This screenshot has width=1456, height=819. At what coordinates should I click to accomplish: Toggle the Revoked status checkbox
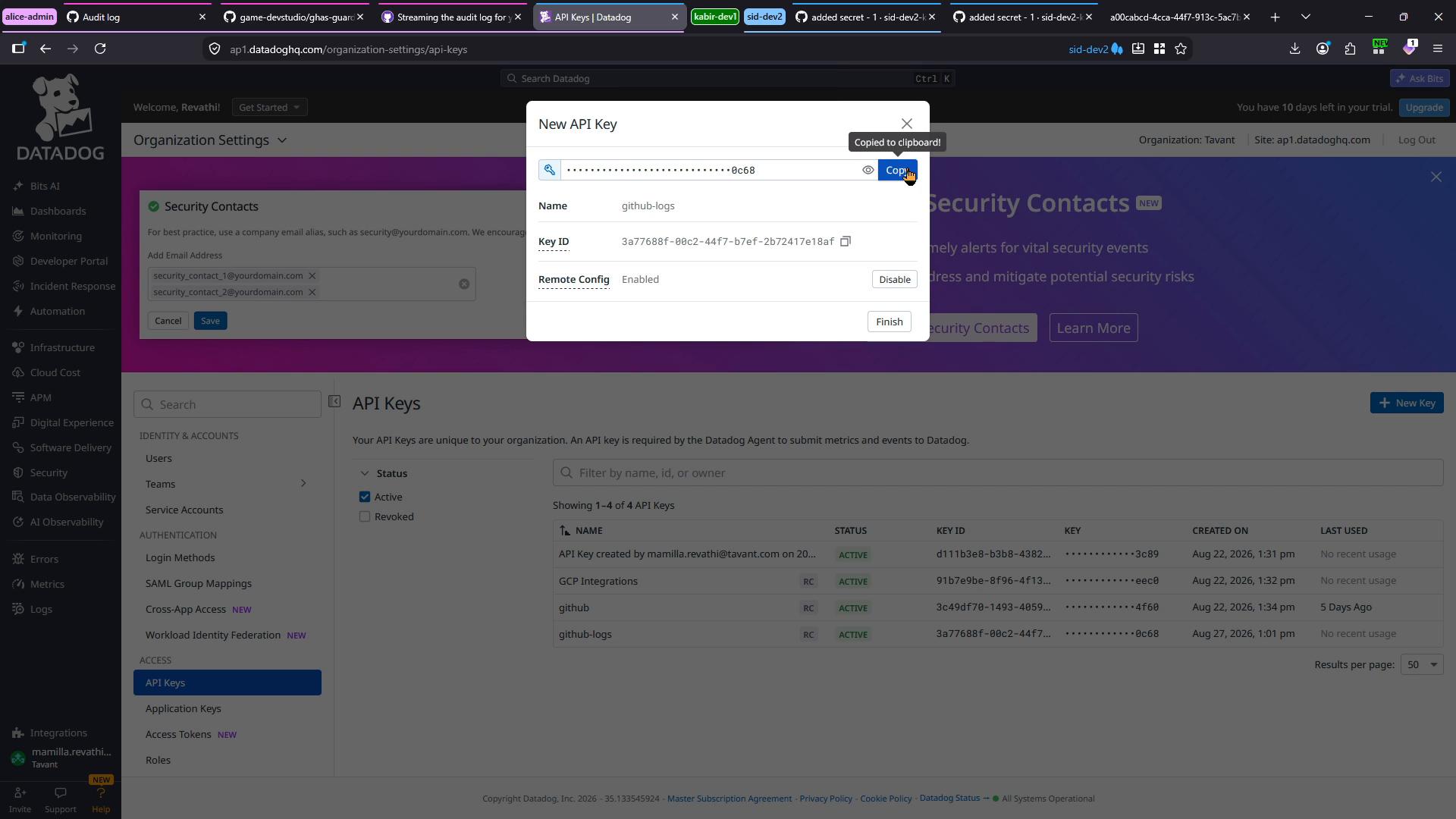pyautogui.click(x=365, y=516)
